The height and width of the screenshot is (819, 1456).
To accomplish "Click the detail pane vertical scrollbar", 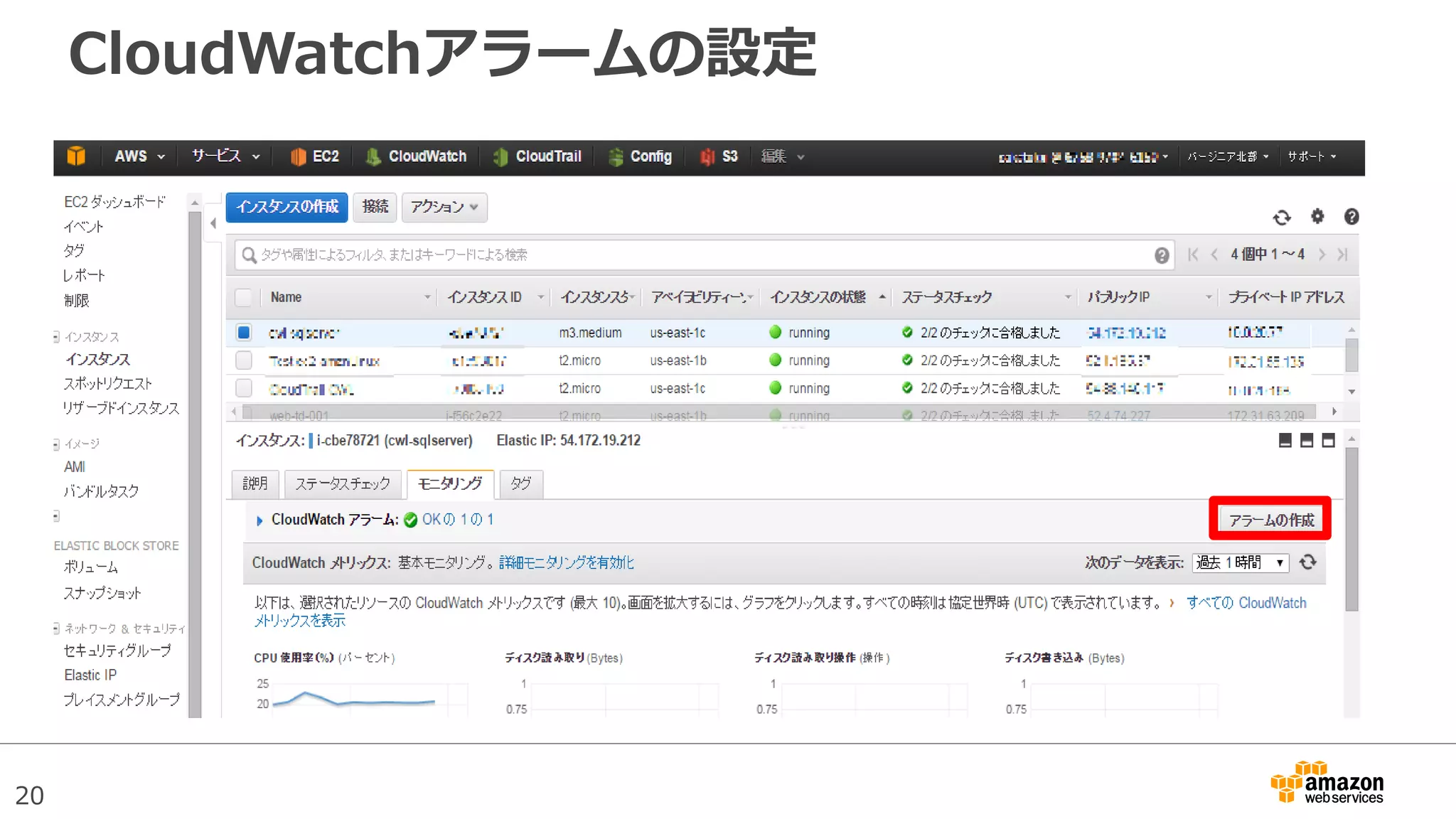I will pos(1351,530).
